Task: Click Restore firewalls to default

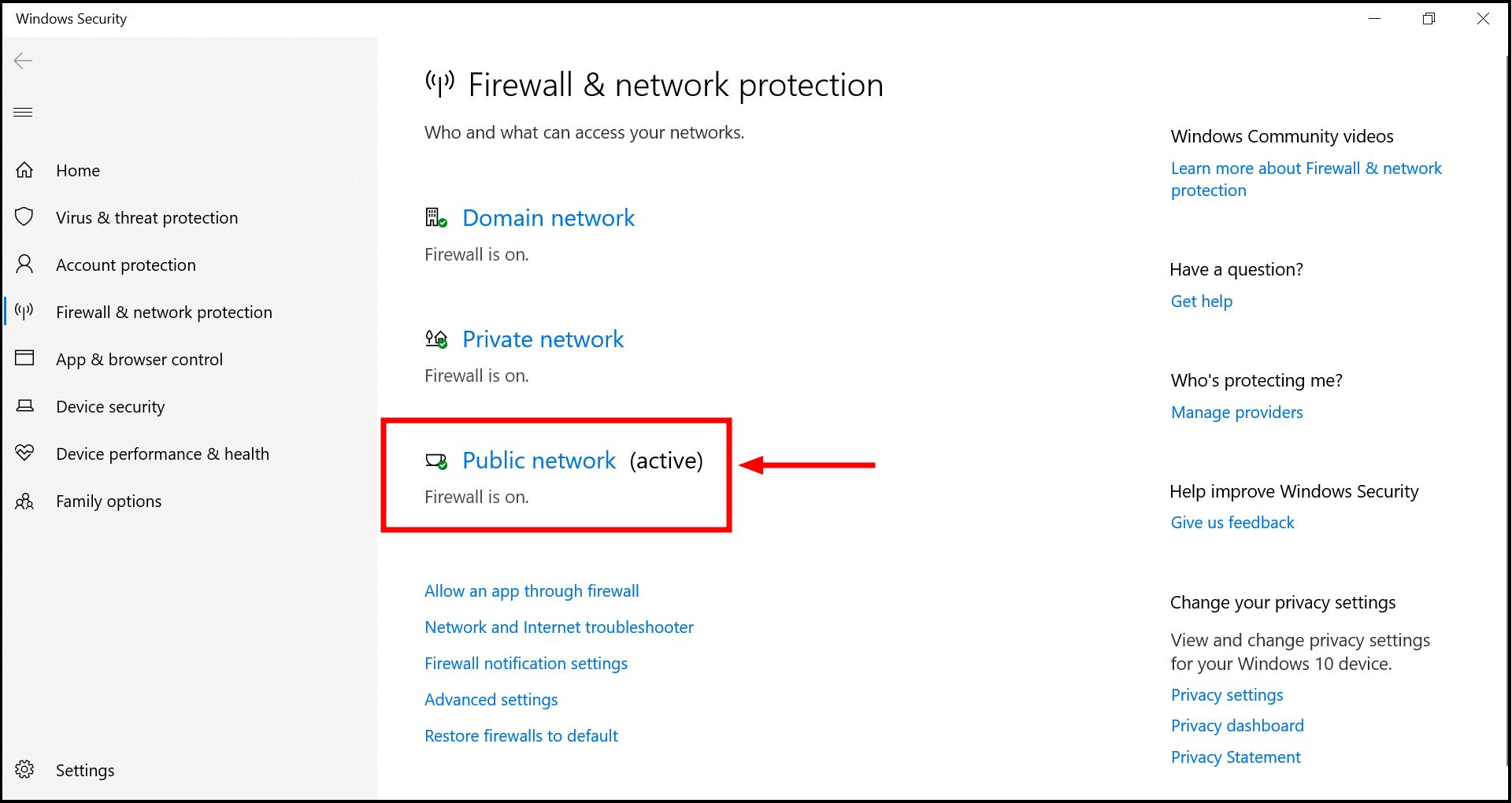Action: click(521, 735)
